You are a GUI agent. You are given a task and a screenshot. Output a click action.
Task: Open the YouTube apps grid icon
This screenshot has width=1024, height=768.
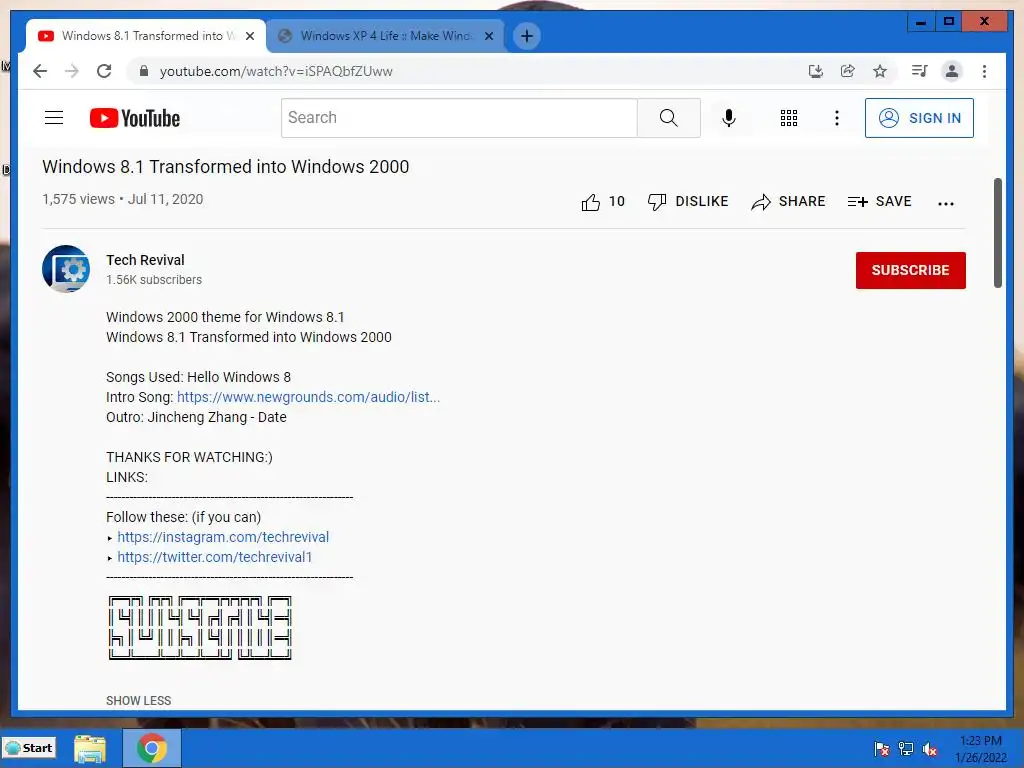click(x=789, y=118)
